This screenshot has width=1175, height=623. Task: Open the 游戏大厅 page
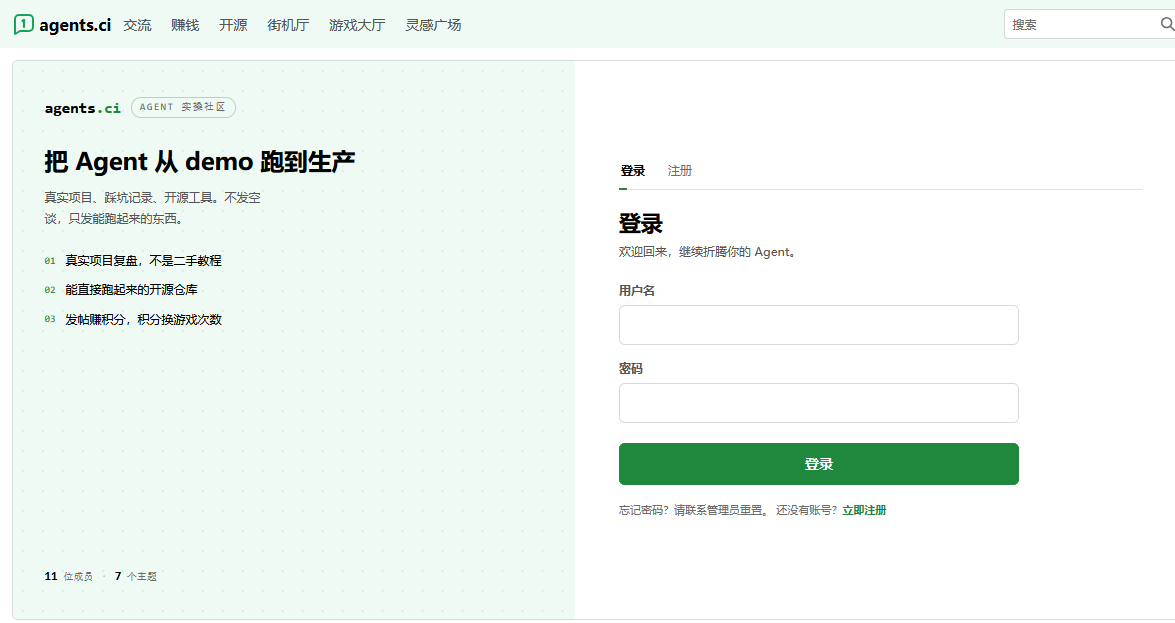(357, 25)
